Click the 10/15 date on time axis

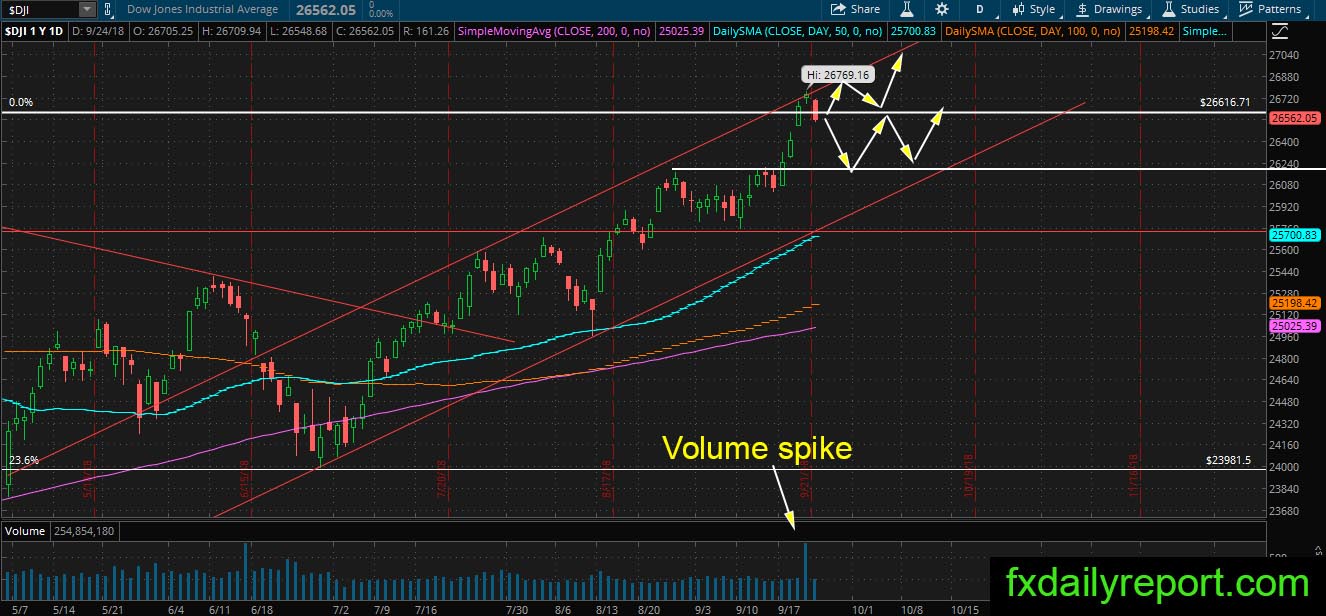pos(964,608)
